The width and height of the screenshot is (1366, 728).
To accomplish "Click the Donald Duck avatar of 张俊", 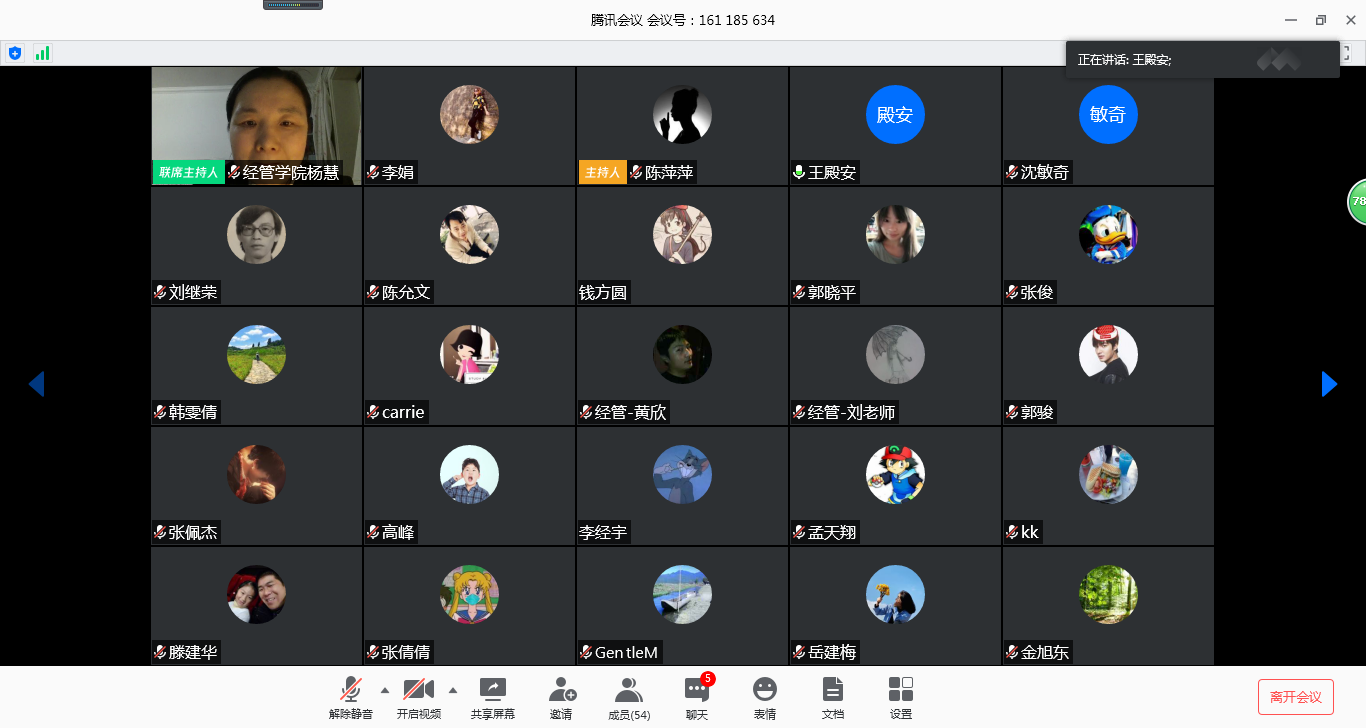I will coord(1108,235).
